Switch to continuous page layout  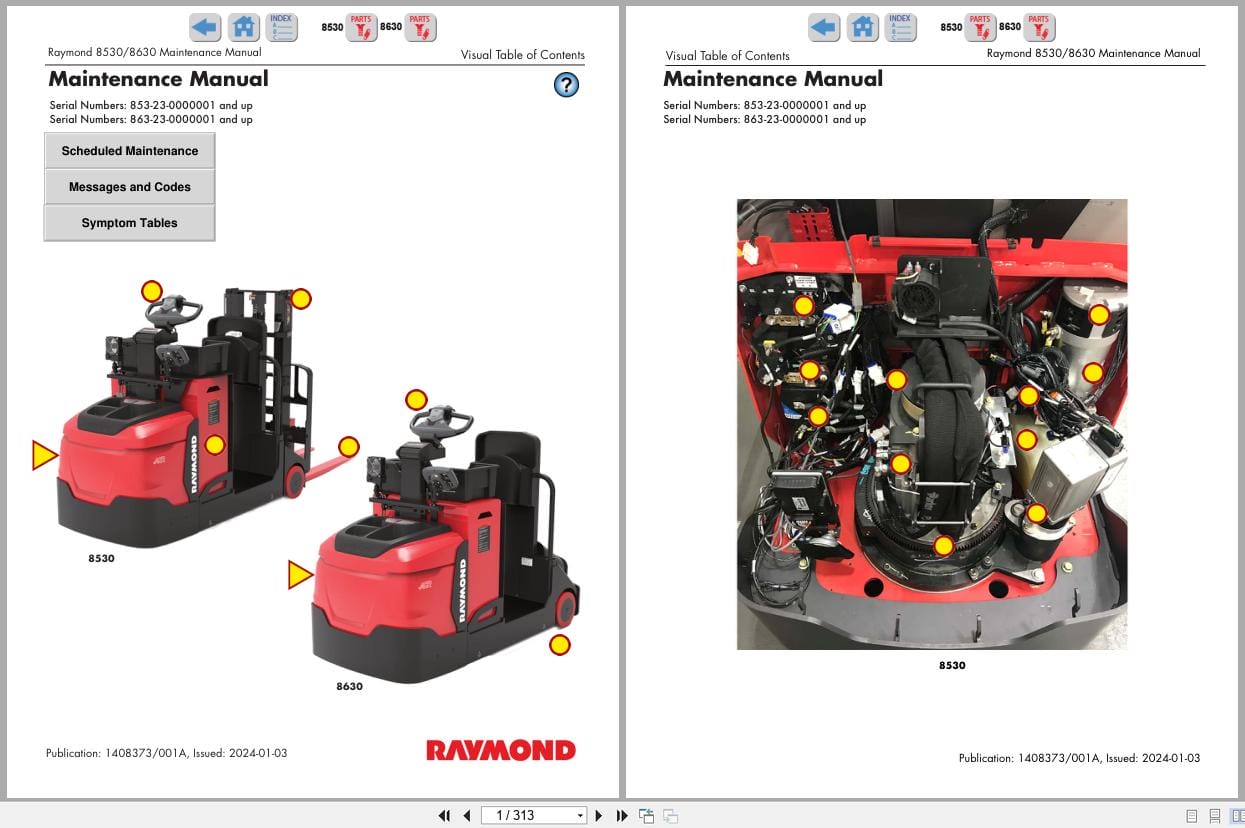(1215, 816)
